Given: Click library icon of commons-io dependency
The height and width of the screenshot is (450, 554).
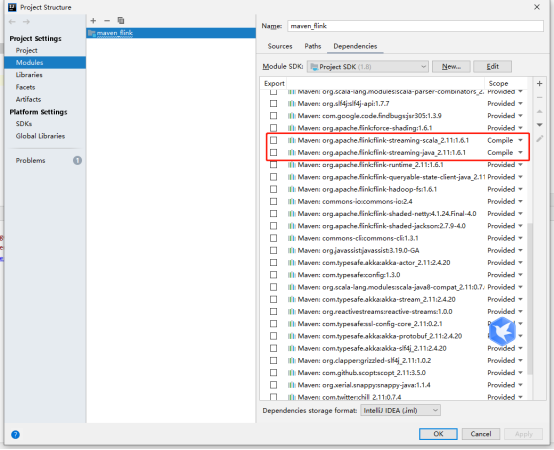Looking at the screenshot, I should tap(291, 201).
